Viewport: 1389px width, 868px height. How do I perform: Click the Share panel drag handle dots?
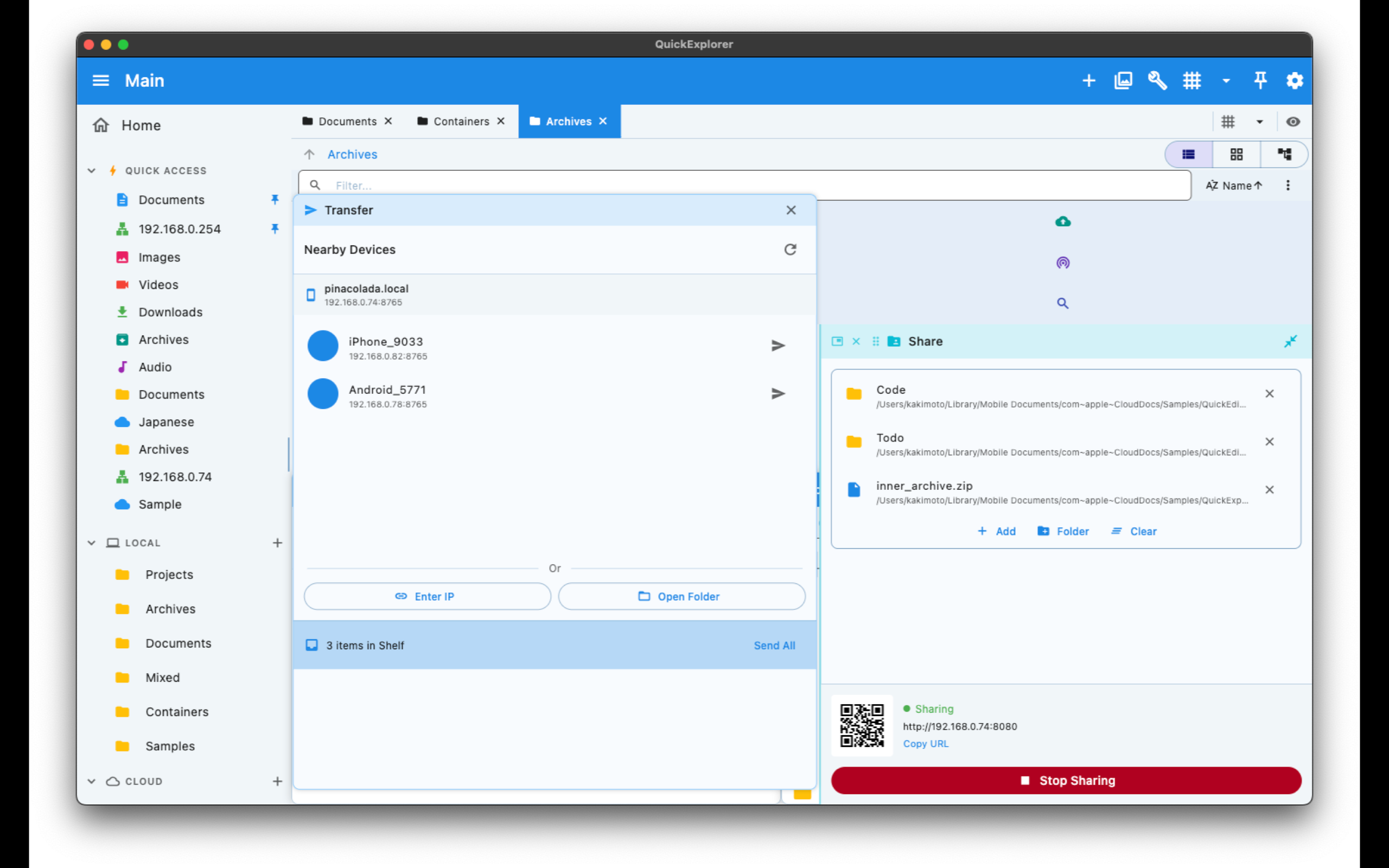[875, 342]
